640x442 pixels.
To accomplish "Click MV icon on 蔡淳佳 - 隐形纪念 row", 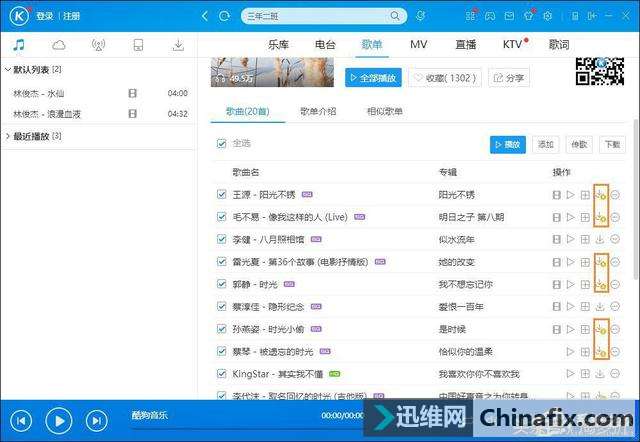I will point(556,307).
